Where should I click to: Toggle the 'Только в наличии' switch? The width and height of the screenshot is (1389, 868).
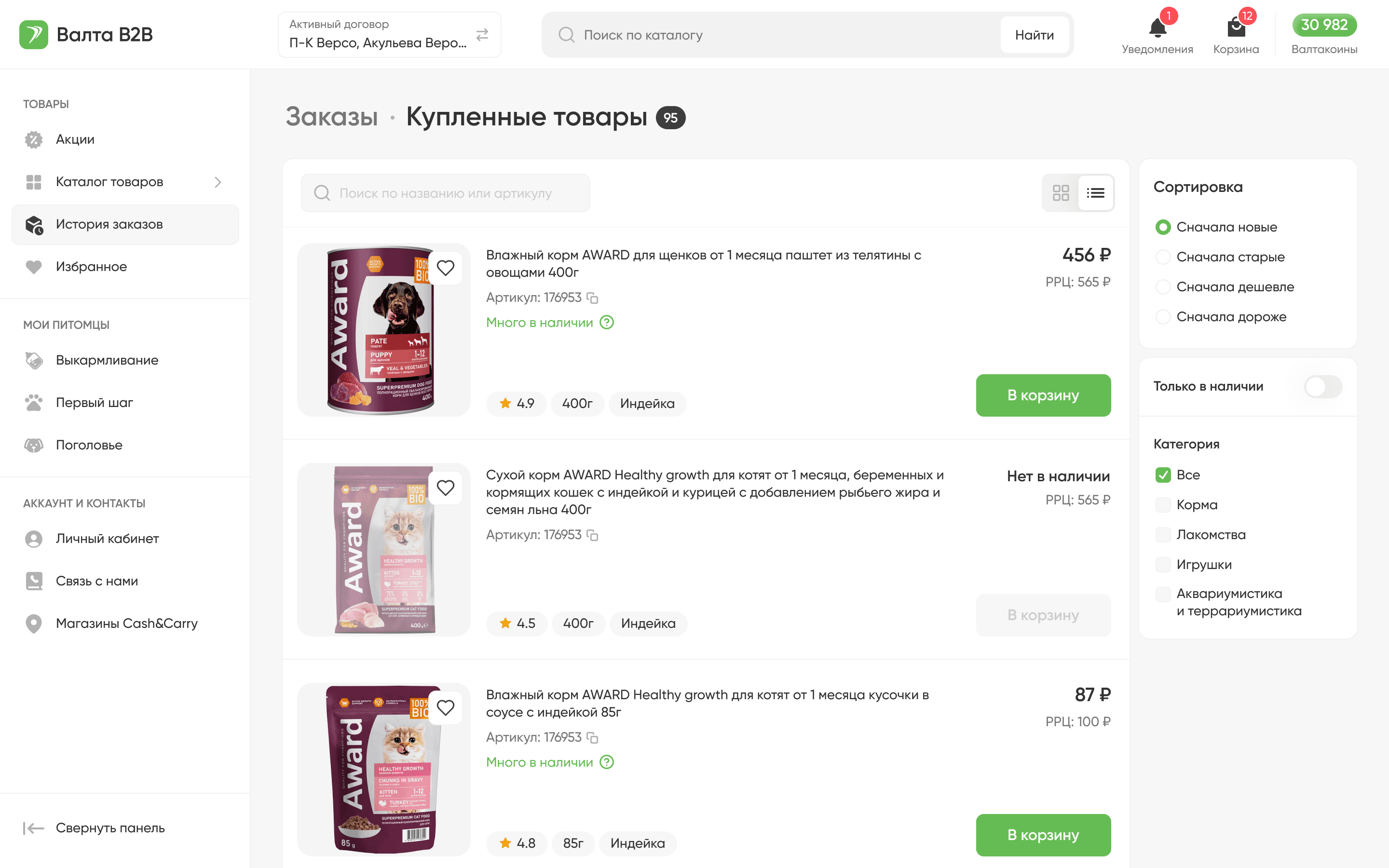[1322, 387]
